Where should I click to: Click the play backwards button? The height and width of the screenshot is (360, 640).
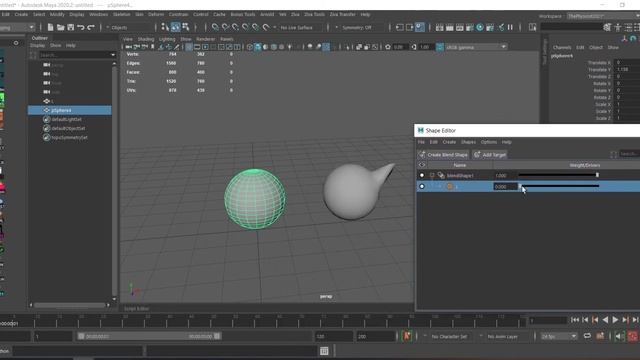tap(605, 320)
